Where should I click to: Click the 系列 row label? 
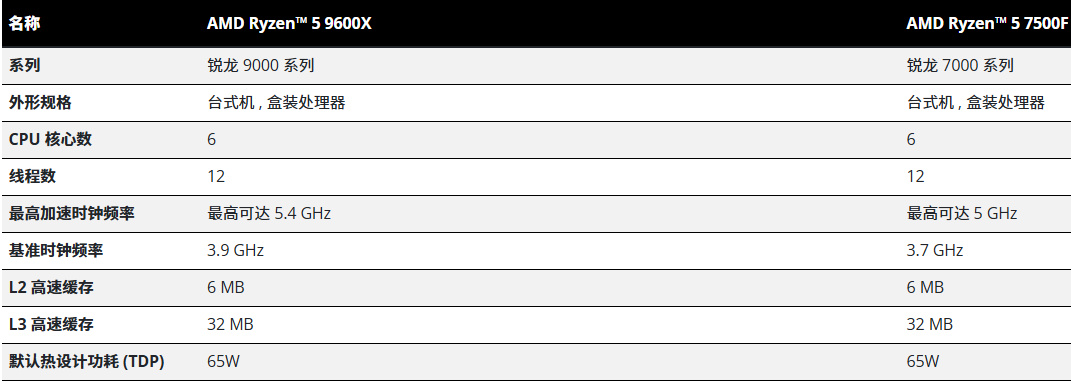pos(24,66)
